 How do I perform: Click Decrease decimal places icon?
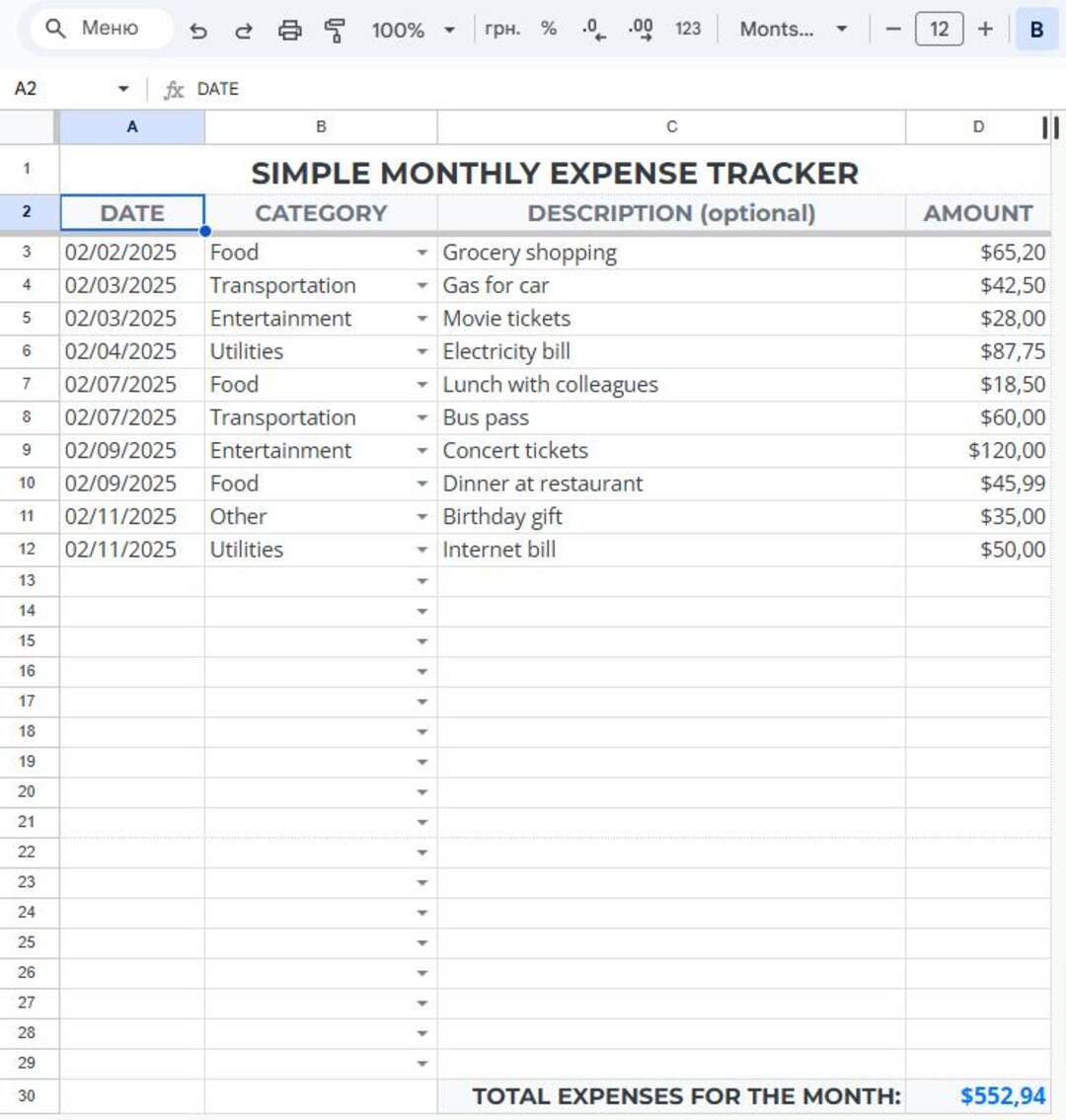pos(594,30)
